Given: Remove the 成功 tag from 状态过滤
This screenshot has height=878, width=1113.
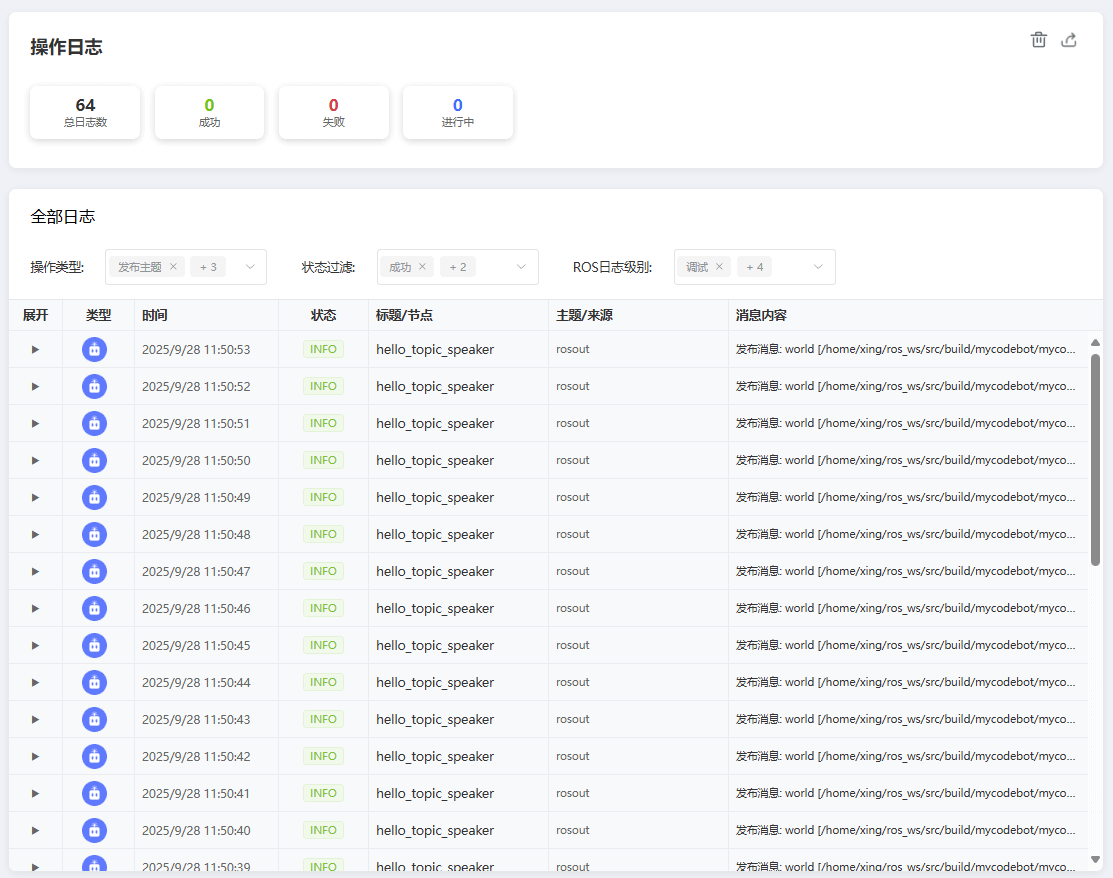Looking at the screenshot, I should [422, 267].
